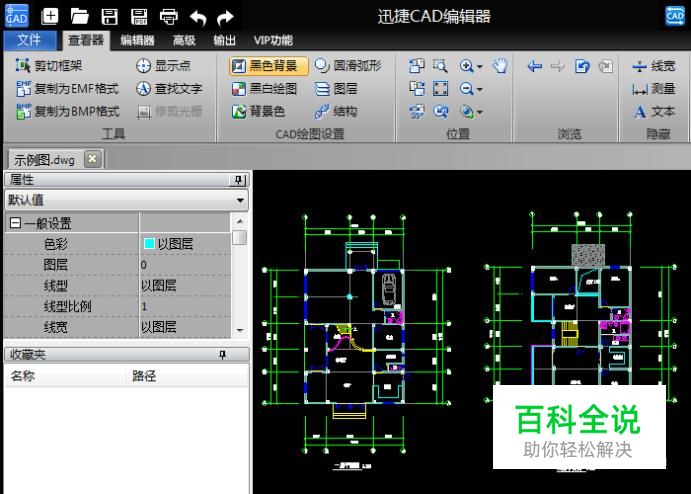
Task: Select the 线宽 property value 以图层
Action: 185,327
